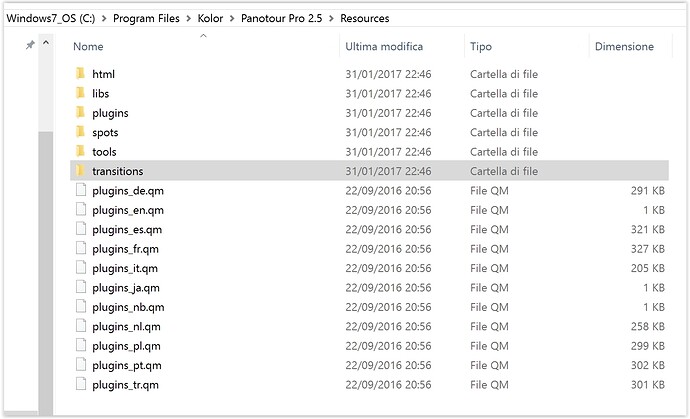The image size is (690, 419).
Task: Select the plugins folder icon
Action: [x=81, y=112]
